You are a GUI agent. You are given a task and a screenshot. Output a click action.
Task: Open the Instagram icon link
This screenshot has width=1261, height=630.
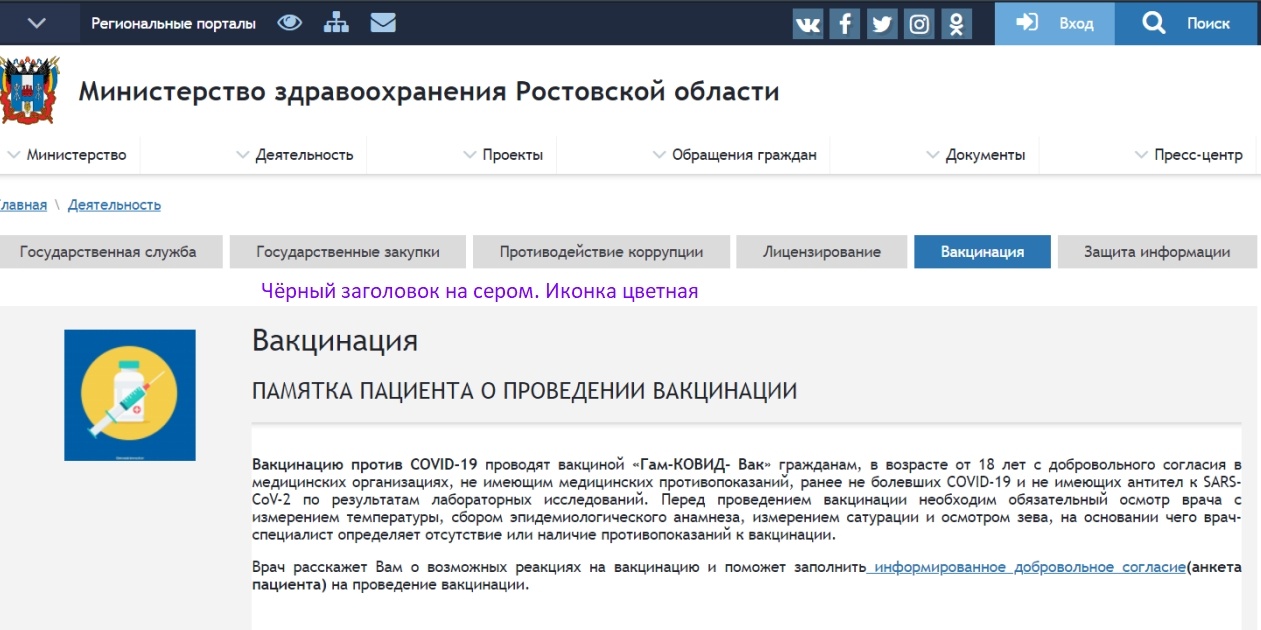point(919,23)
